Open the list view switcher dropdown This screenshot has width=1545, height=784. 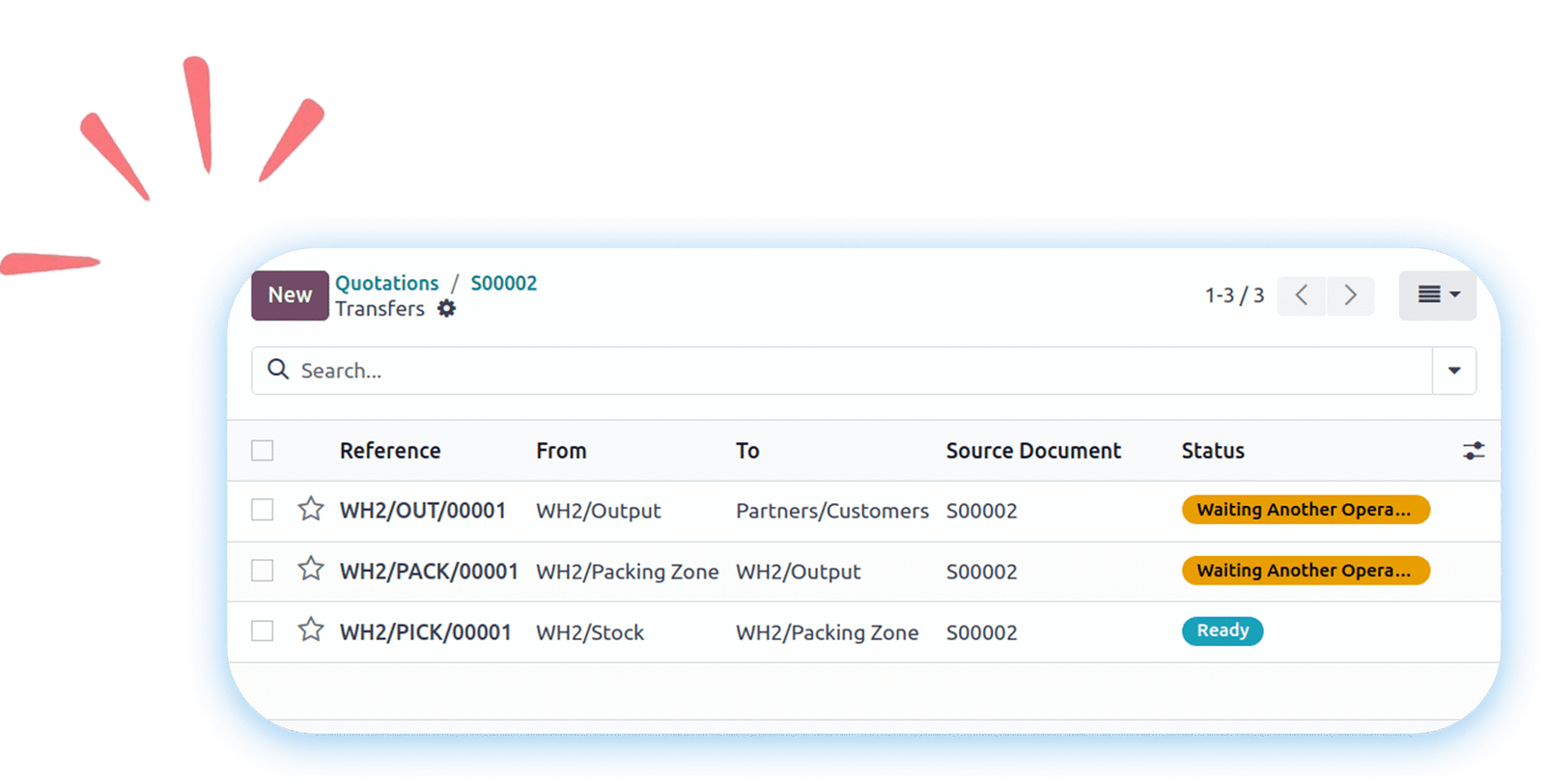click(x=1437, y=295)
